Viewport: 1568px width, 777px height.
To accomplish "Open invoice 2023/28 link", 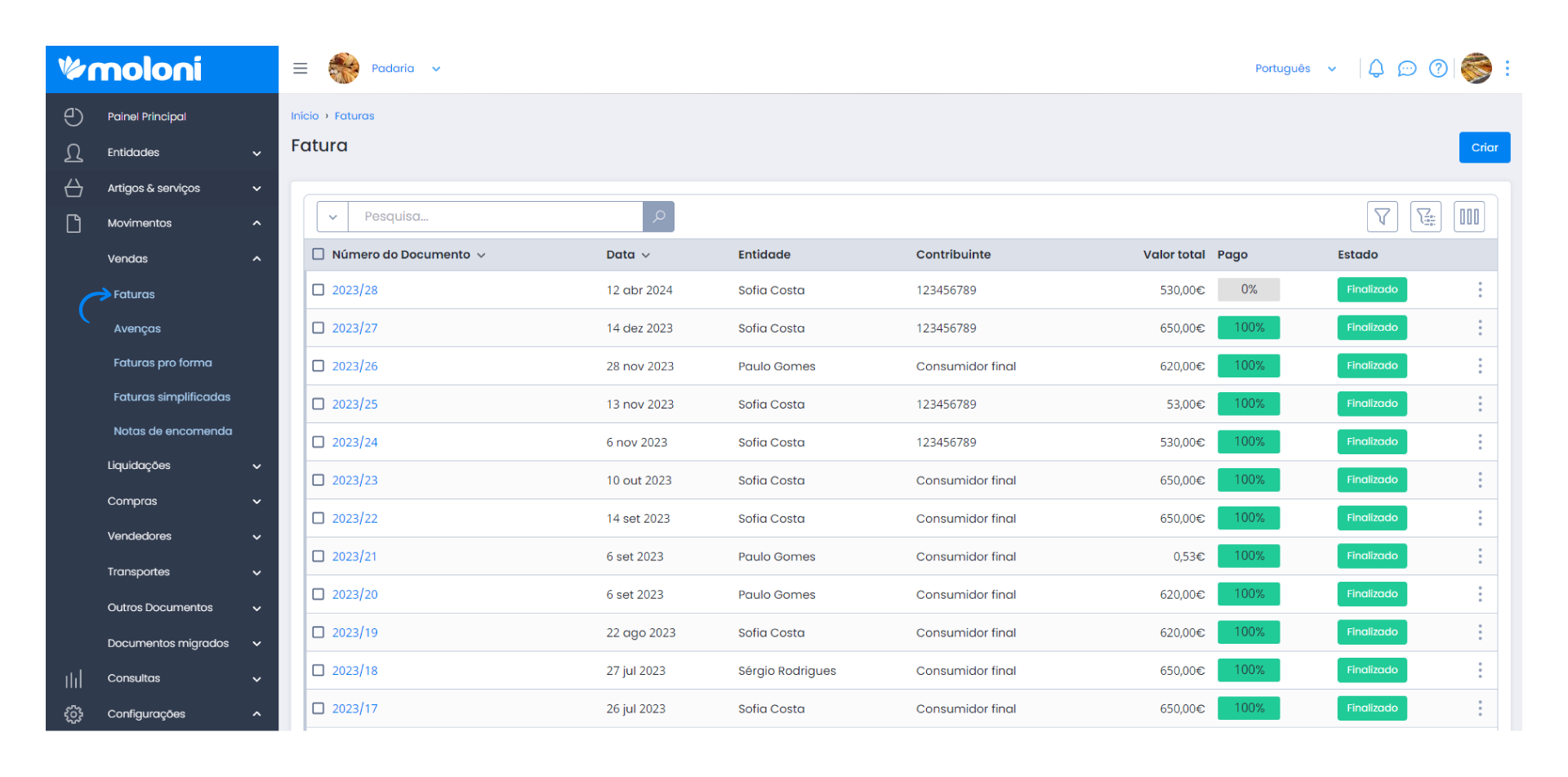I will [354, 290].
